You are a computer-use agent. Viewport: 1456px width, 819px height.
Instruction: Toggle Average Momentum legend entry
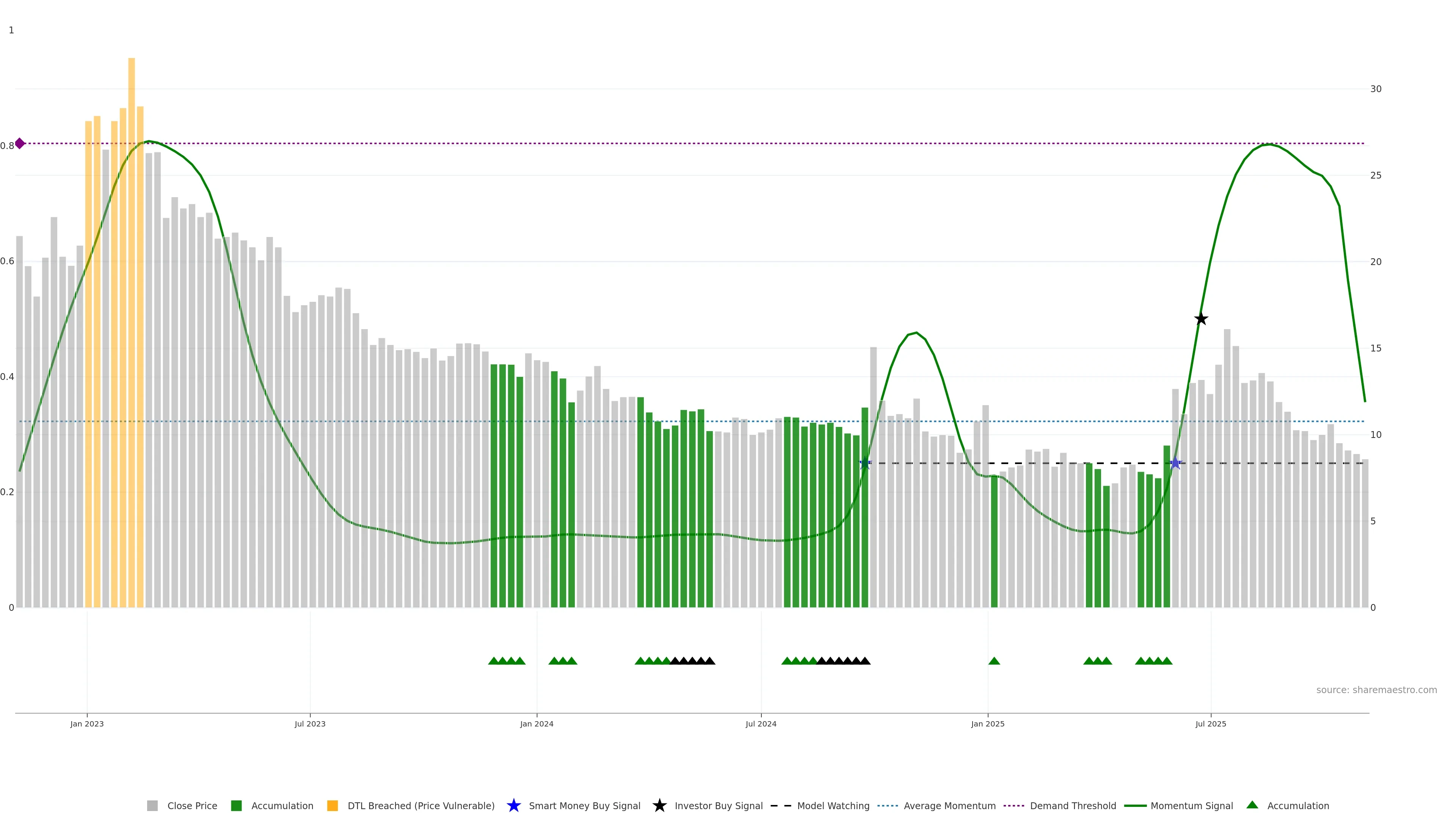tap(949, 805)
